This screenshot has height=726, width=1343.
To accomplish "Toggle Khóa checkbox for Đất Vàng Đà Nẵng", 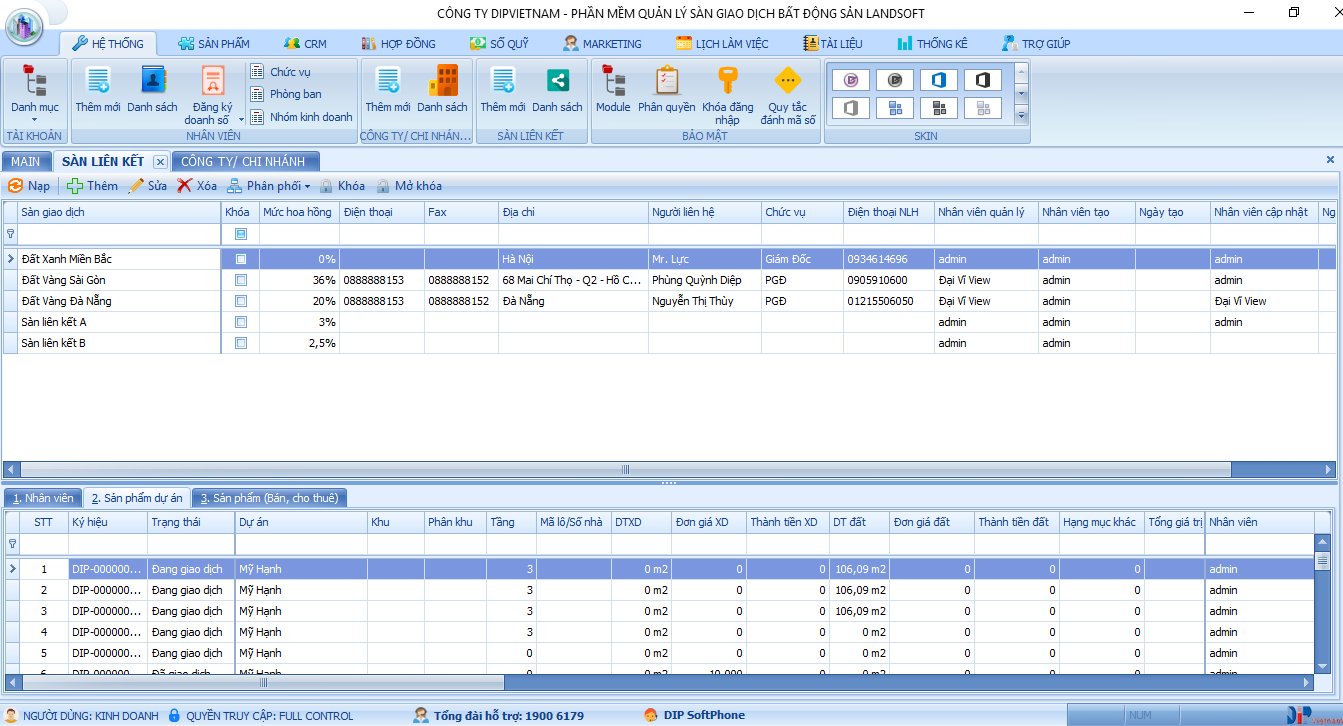I will (240, 301).
